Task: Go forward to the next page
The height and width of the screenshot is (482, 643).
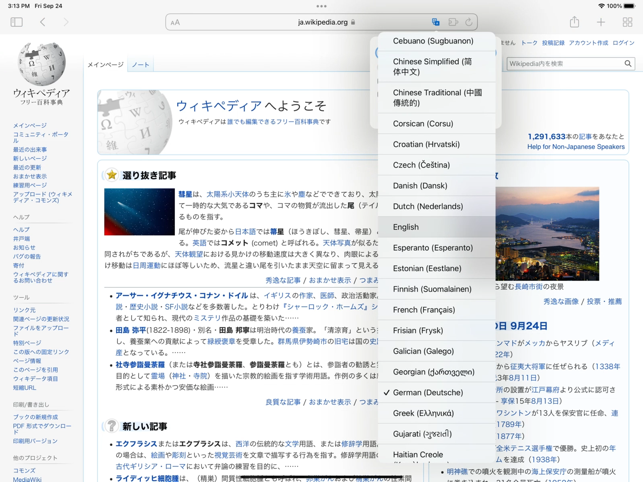Action: point(66,22)
